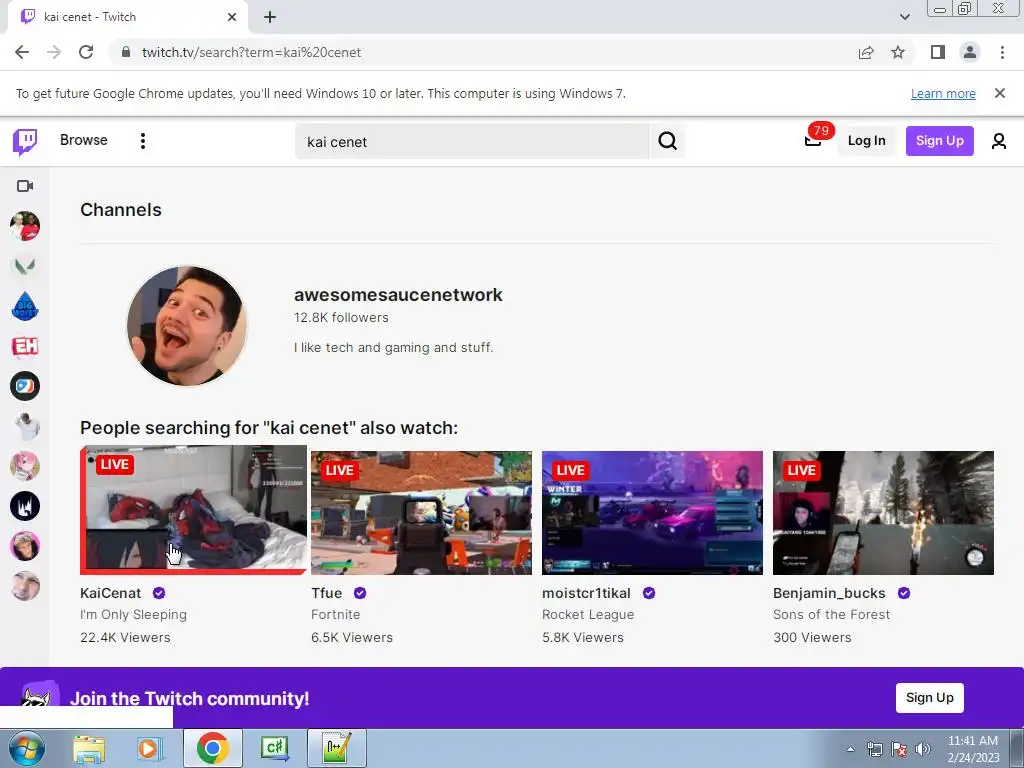The height and width of the screenshot is (768, 1024).
Task: Open the dark circle sidebar channel with blue-orange logo
Action: point(25,386)
